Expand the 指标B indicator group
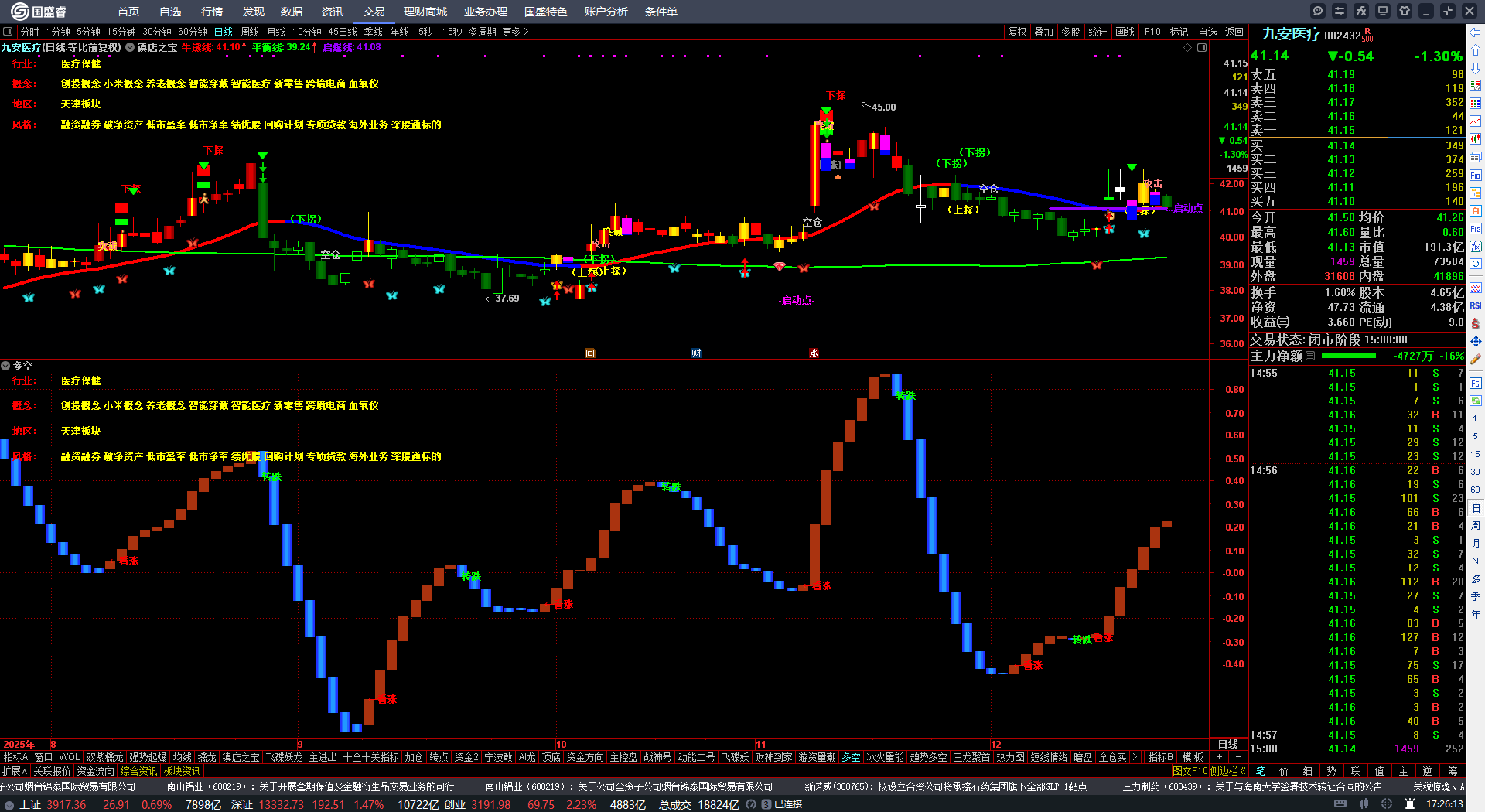 point(1160,757)
